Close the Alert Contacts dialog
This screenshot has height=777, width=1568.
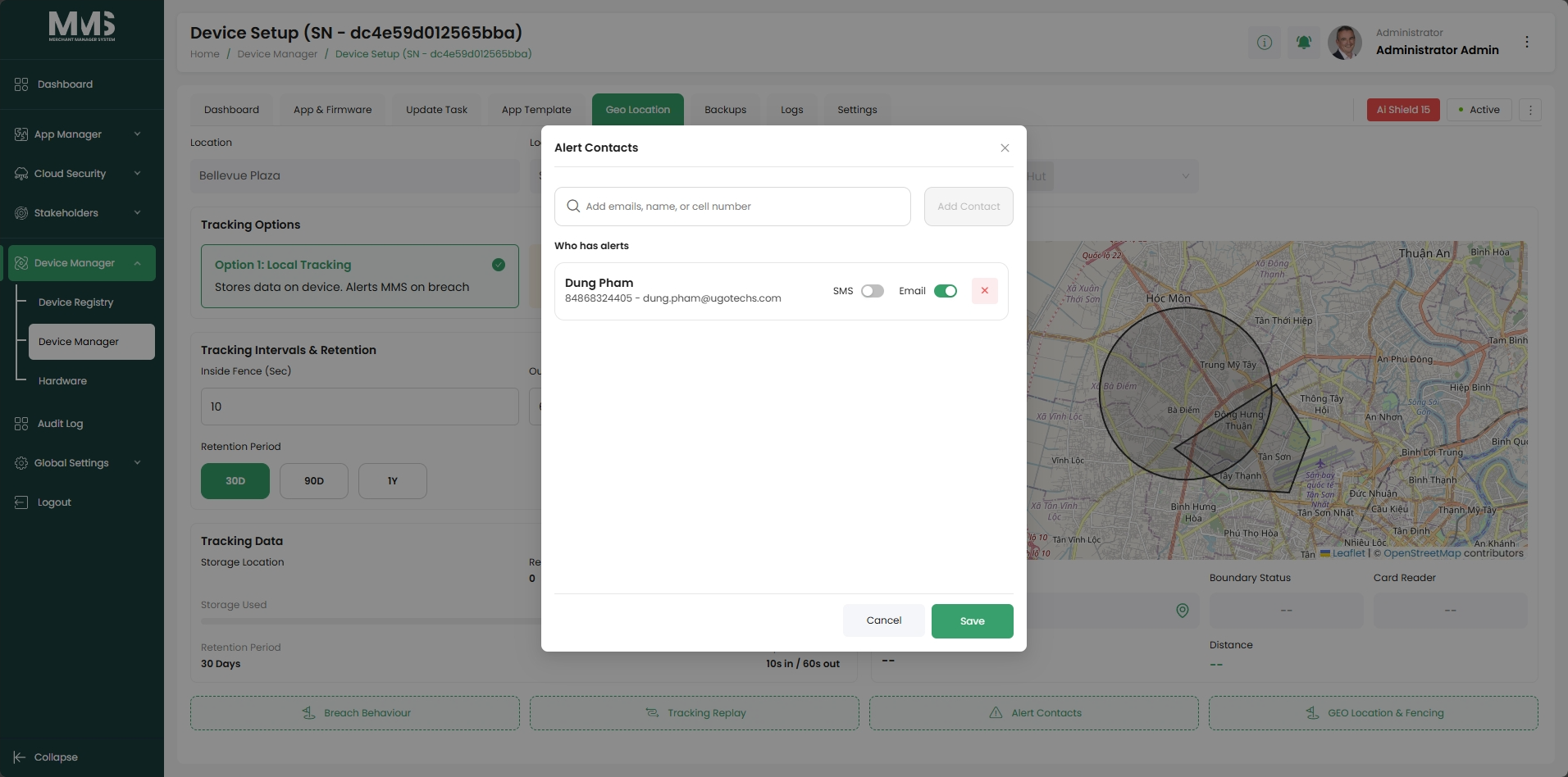1005,148
